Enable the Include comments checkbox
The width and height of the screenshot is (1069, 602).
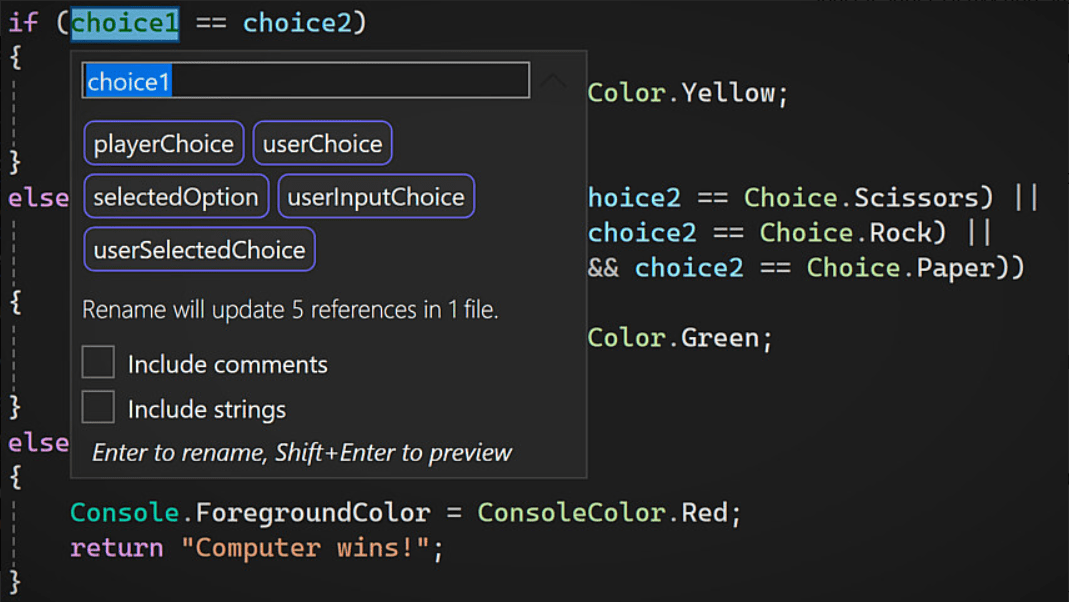point(97,363)
